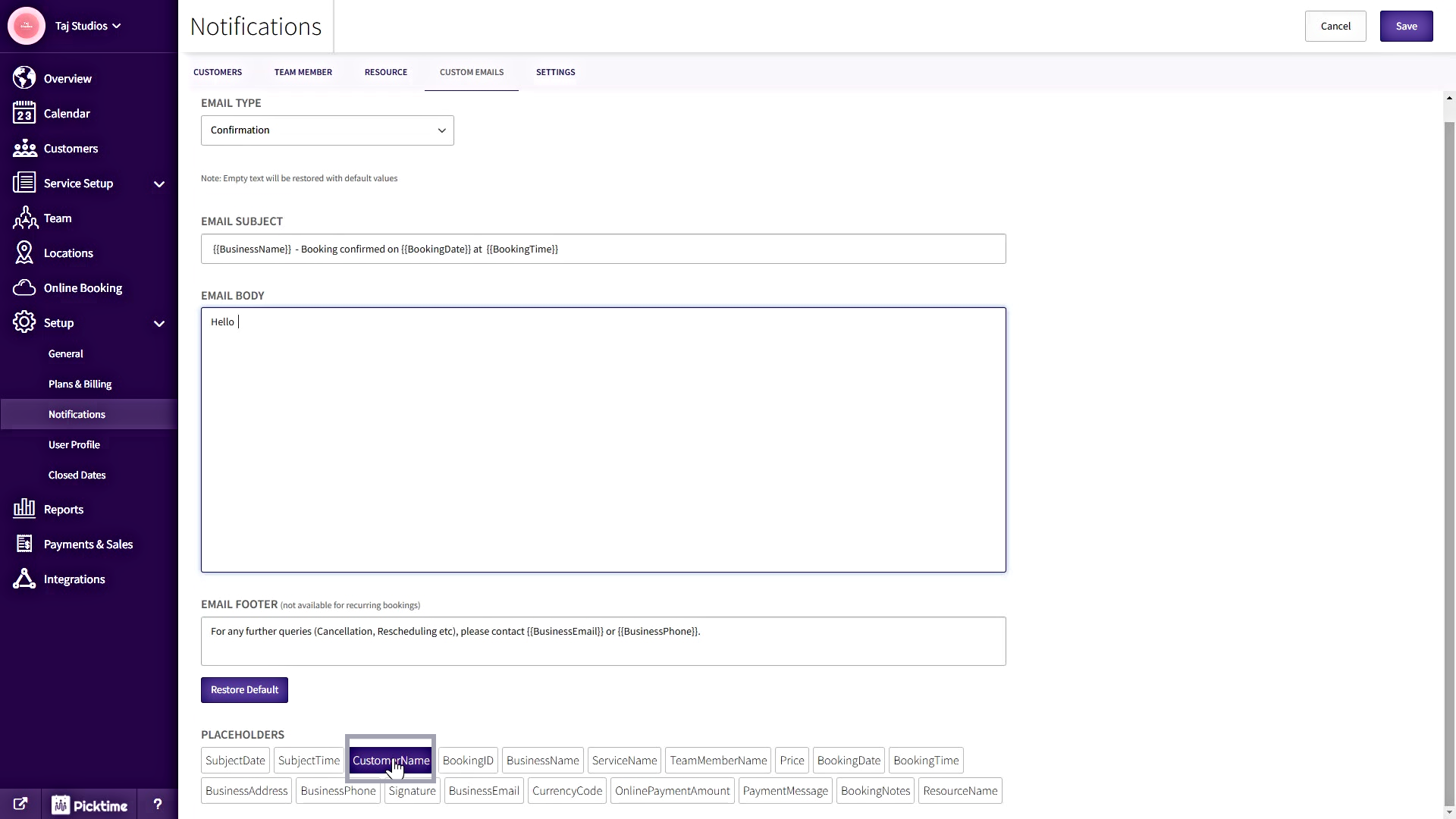The image size is (1456, 819).
Task: Click the help question mark icon
Action: point(157,804)
